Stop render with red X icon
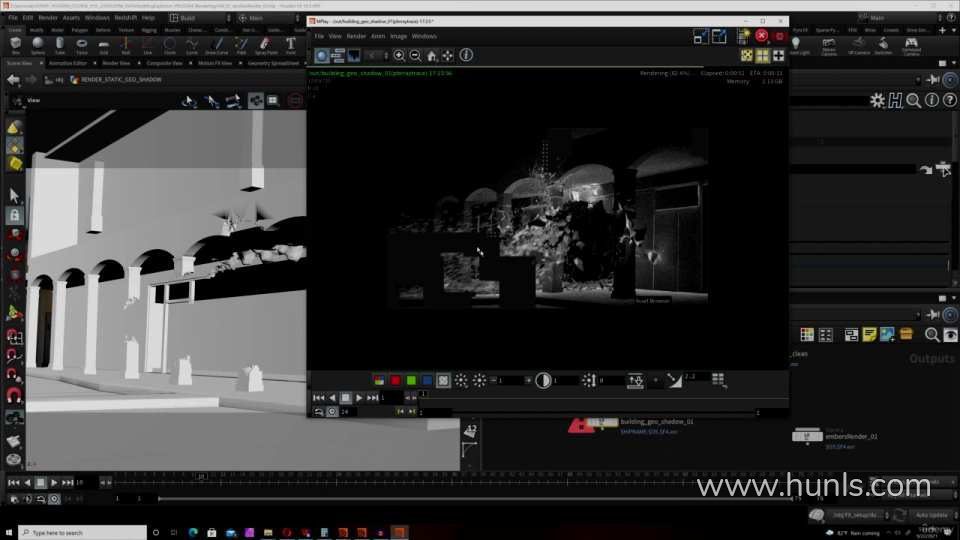 [x=762, y=36]
